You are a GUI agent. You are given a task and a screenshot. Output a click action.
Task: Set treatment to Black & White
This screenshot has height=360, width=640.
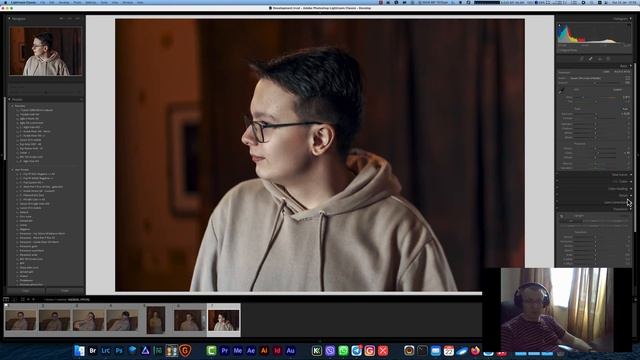(x=622, y=71)
